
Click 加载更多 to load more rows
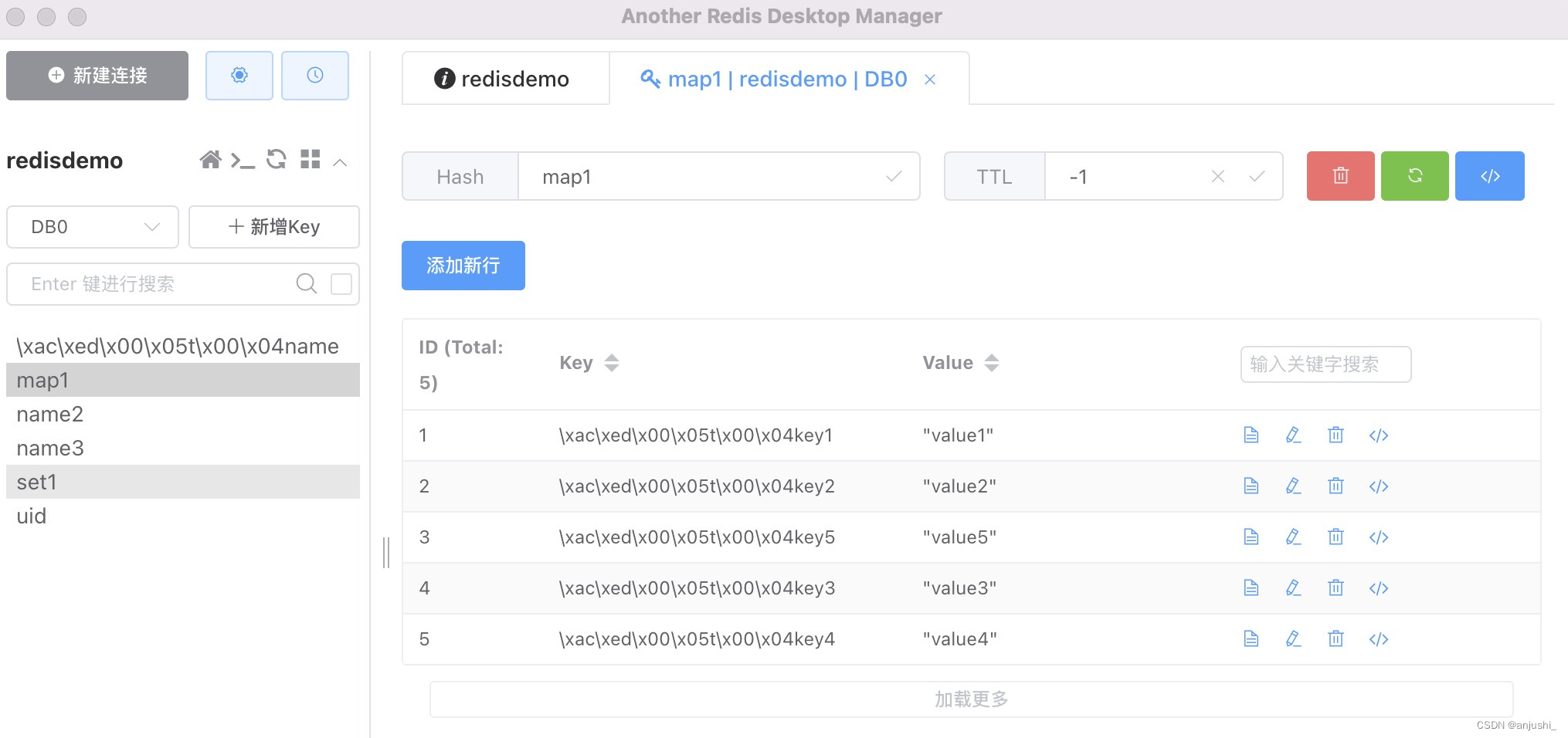pyautogui.click(x=970, y=698)
